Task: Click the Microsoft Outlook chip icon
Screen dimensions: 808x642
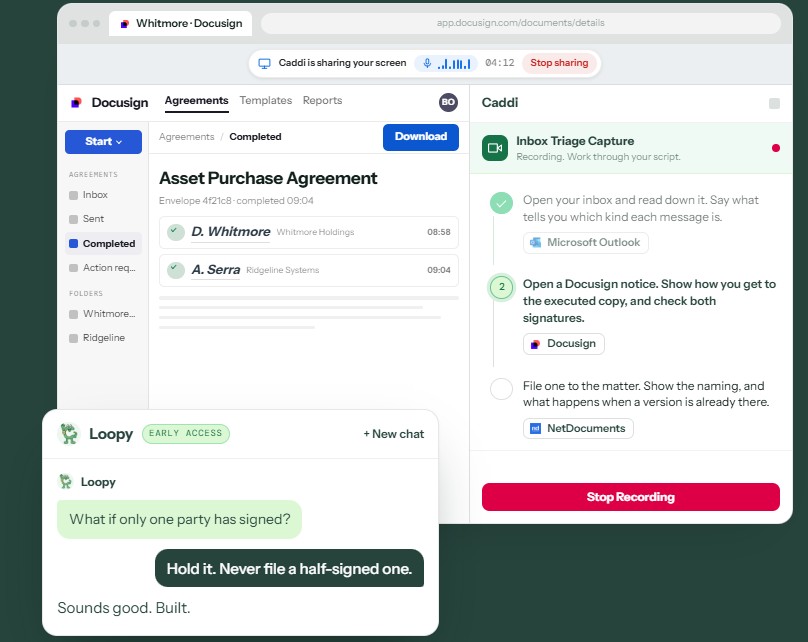Action: coord(536,242)
